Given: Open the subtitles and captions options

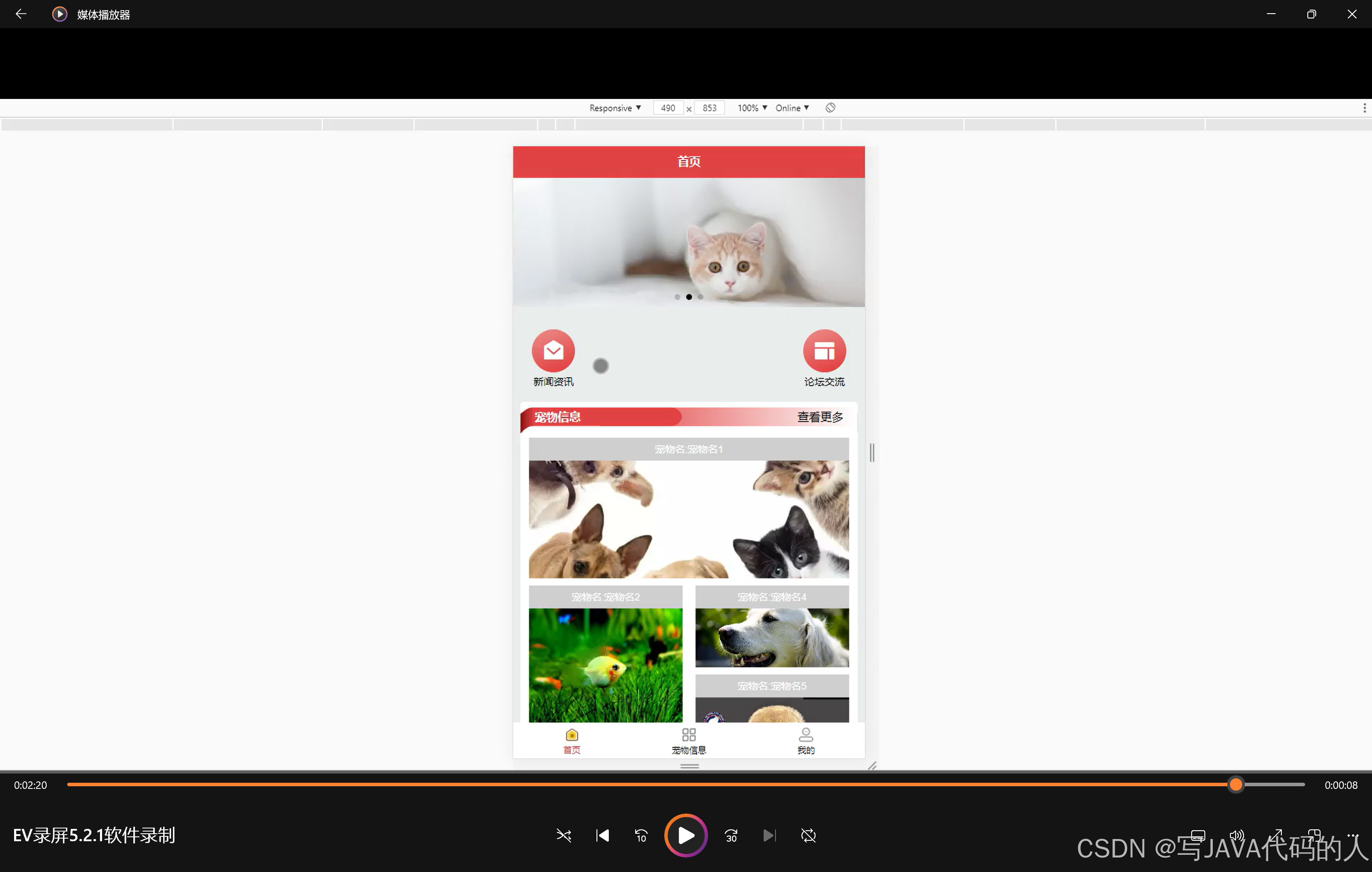Looking at the screenshot, I should click(x=1198, y=836).
